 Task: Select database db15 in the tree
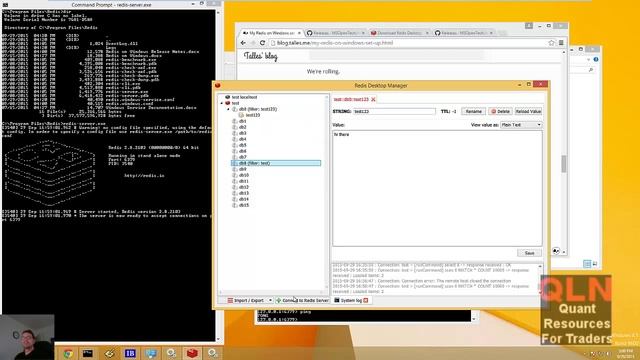[244, 205]
